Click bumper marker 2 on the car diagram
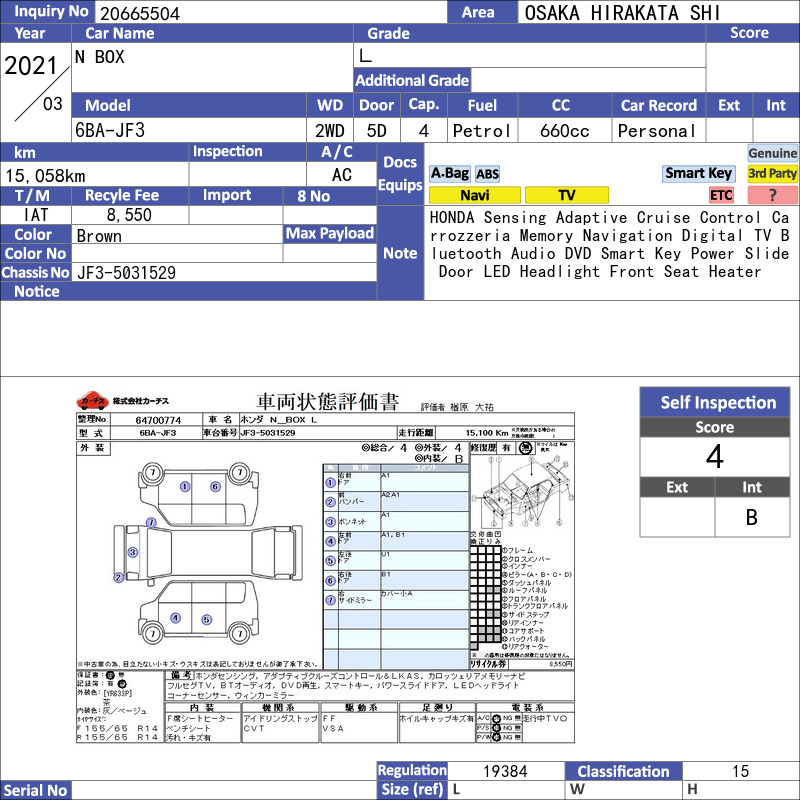This screenshot has width=800, height=800. (x=118, y=578)
